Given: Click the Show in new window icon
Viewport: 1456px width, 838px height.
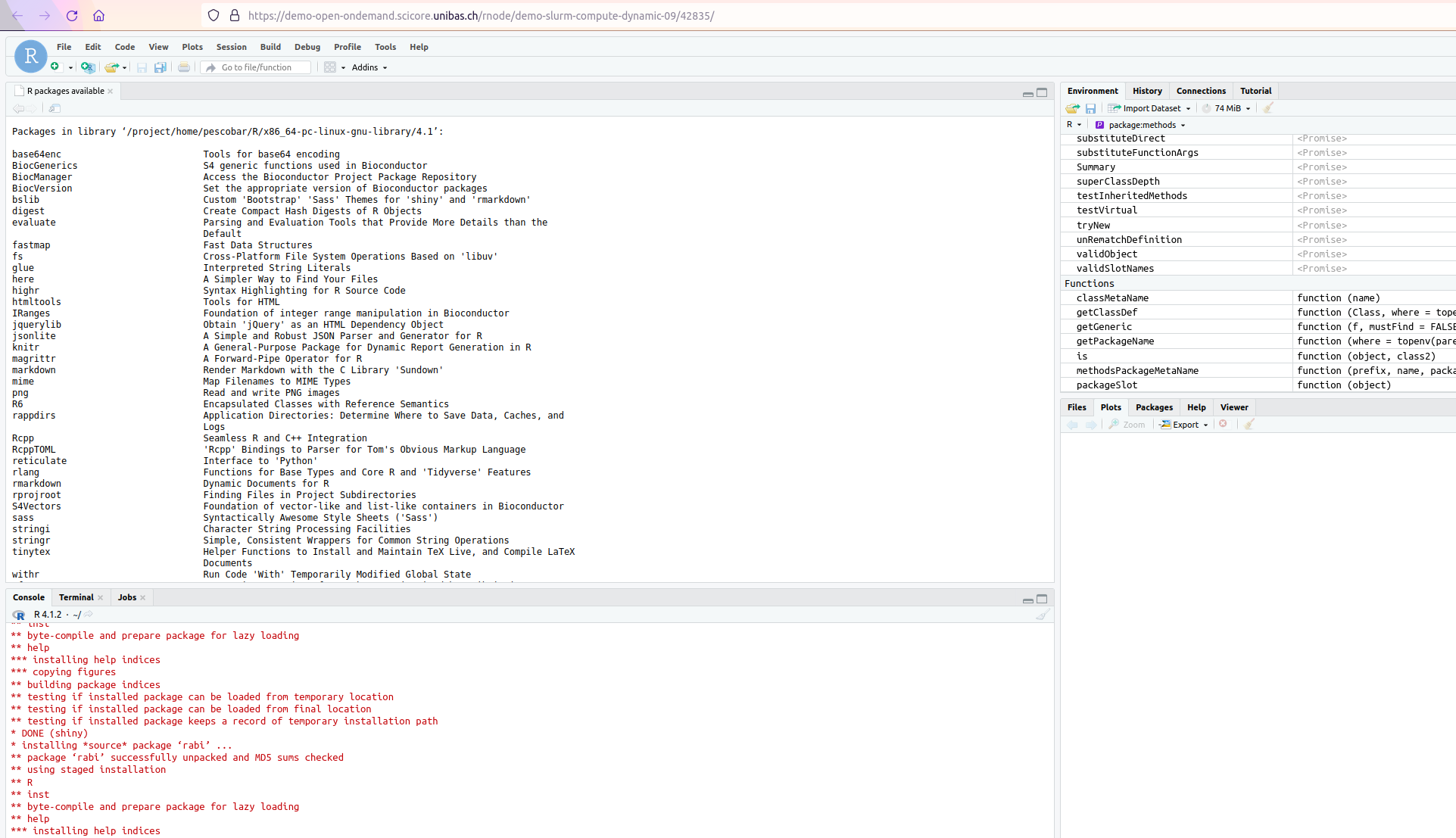Looking at the screenshot, I should [x=55, y=108].
